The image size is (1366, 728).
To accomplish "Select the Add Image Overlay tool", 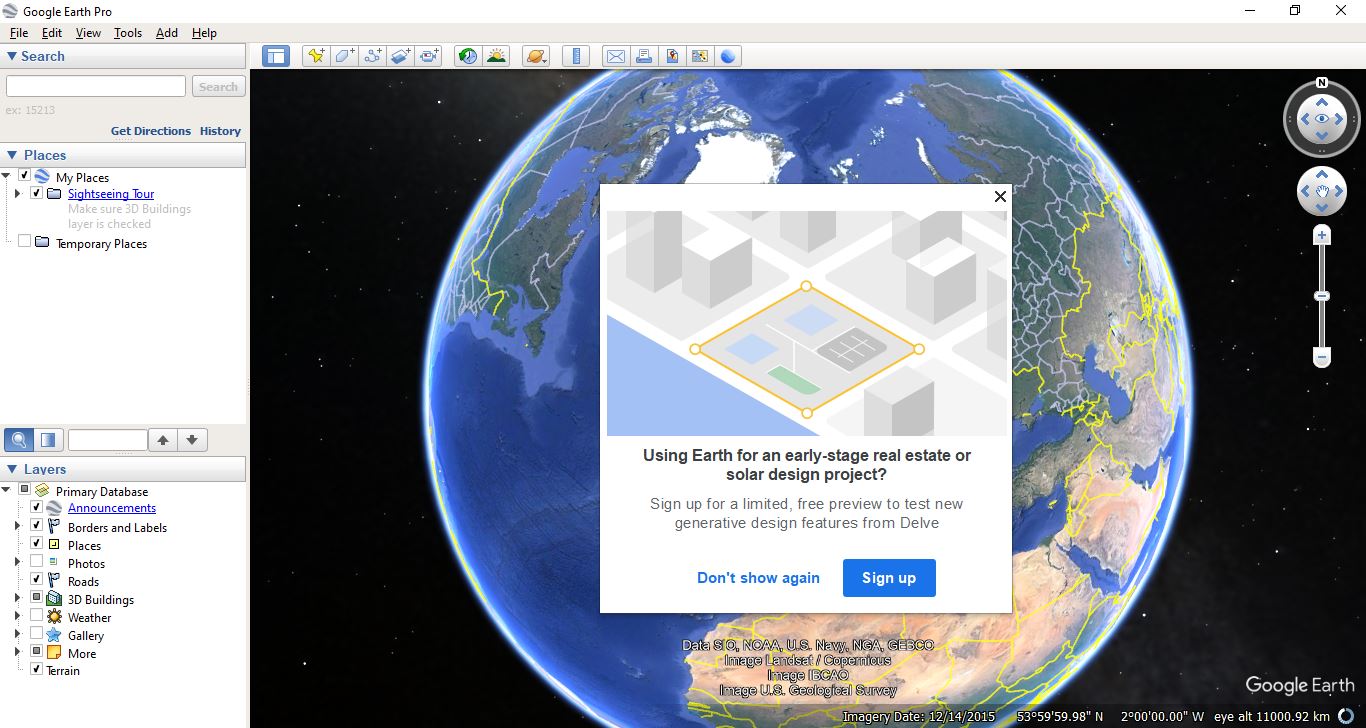I will pyautogui.click(x=401, y=56).
